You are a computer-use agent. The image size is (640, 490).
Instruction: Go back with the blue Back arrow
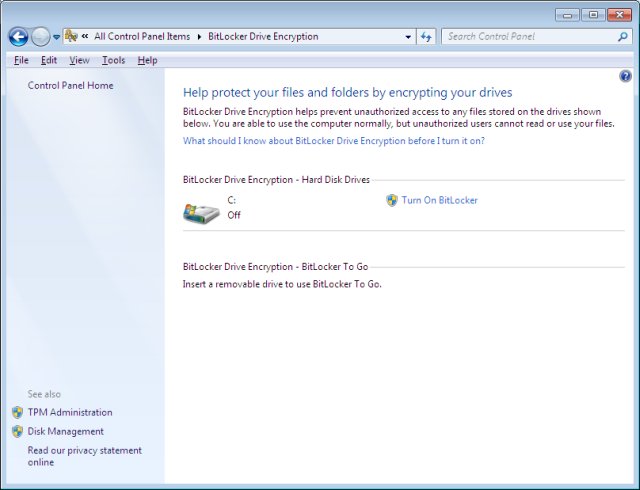18,37
